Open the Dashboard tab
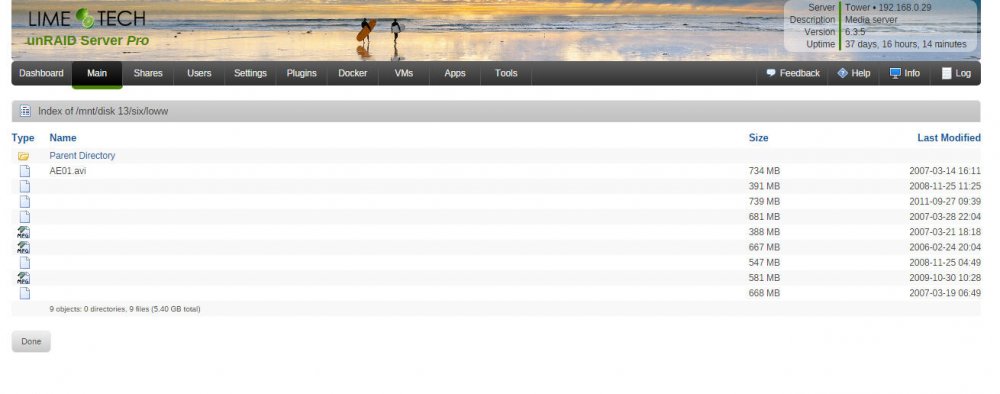1000x394 pixels. click(x=41, y=73)
